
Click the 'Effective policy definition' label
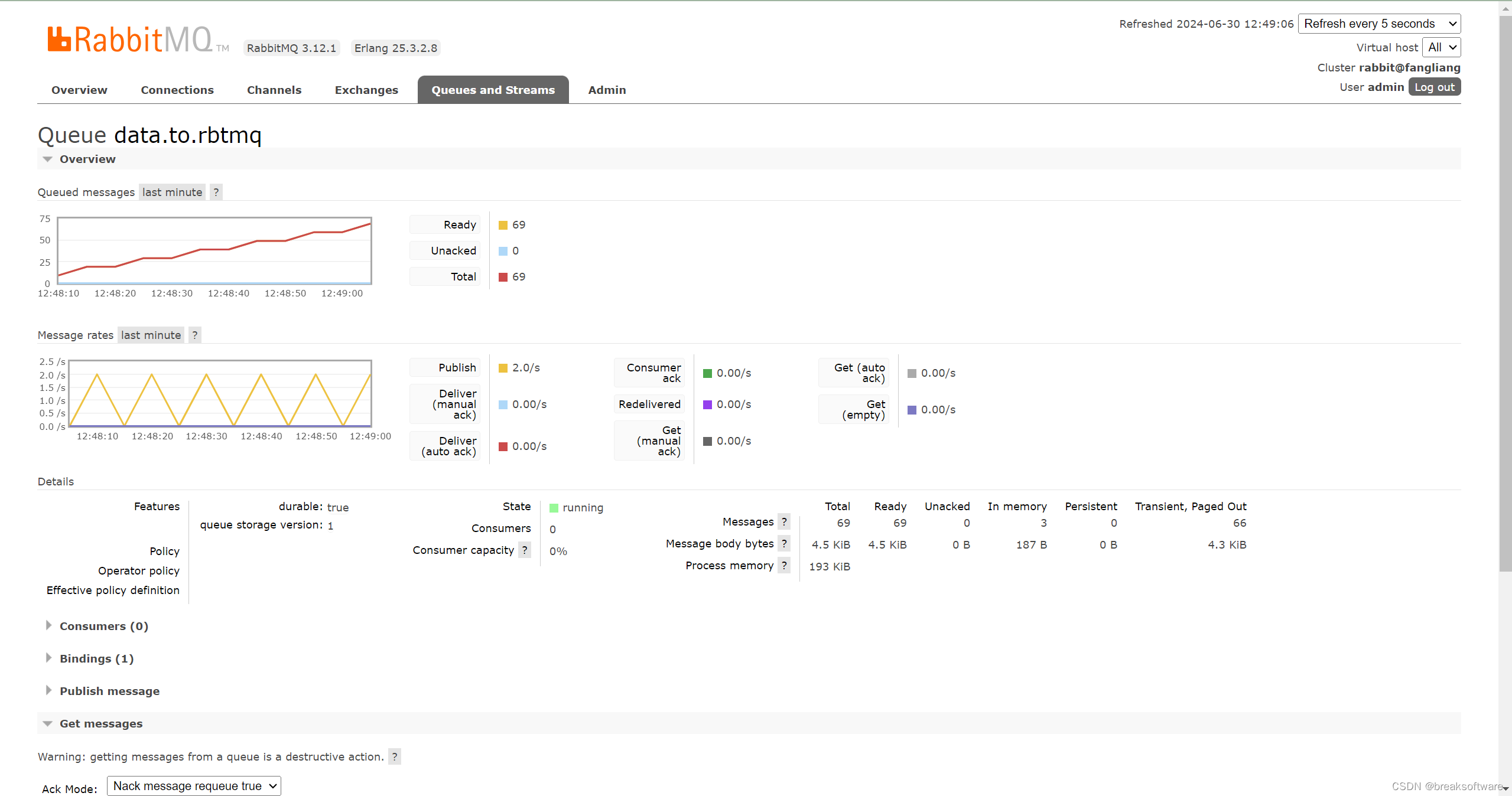click(113, 590)
